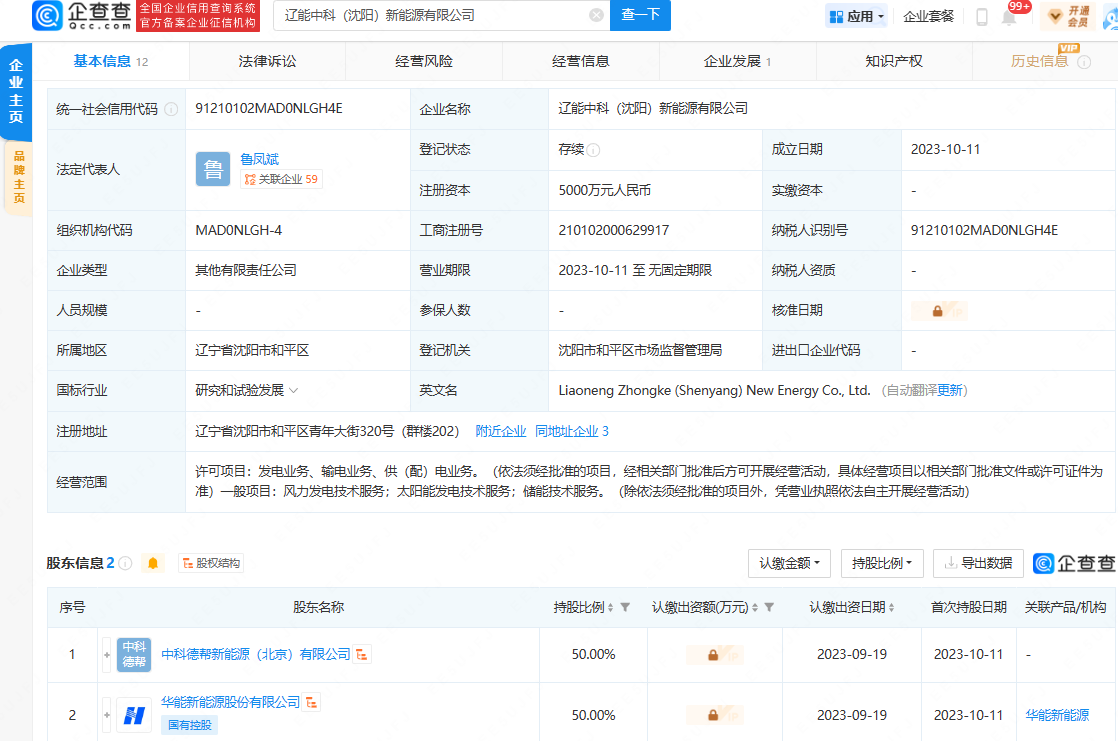Click the lock icon in 核准日期 row
Image resolution: width=1118 pixels, height=741 pixels.
[x=938, y=310]
